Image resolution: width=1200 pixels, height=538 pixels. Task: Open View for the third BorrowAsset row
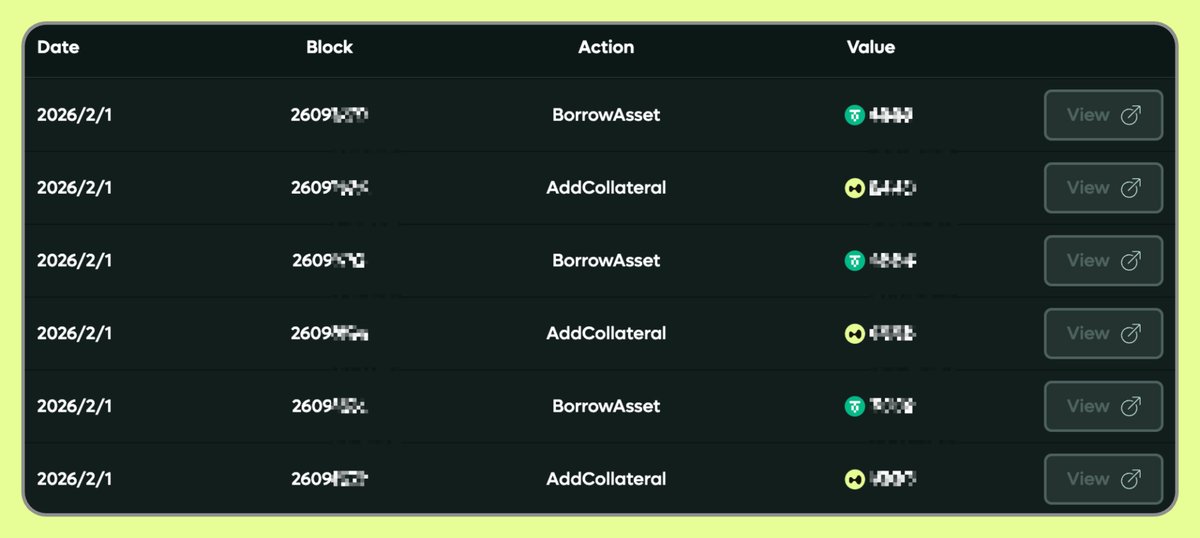(1103, 406)
